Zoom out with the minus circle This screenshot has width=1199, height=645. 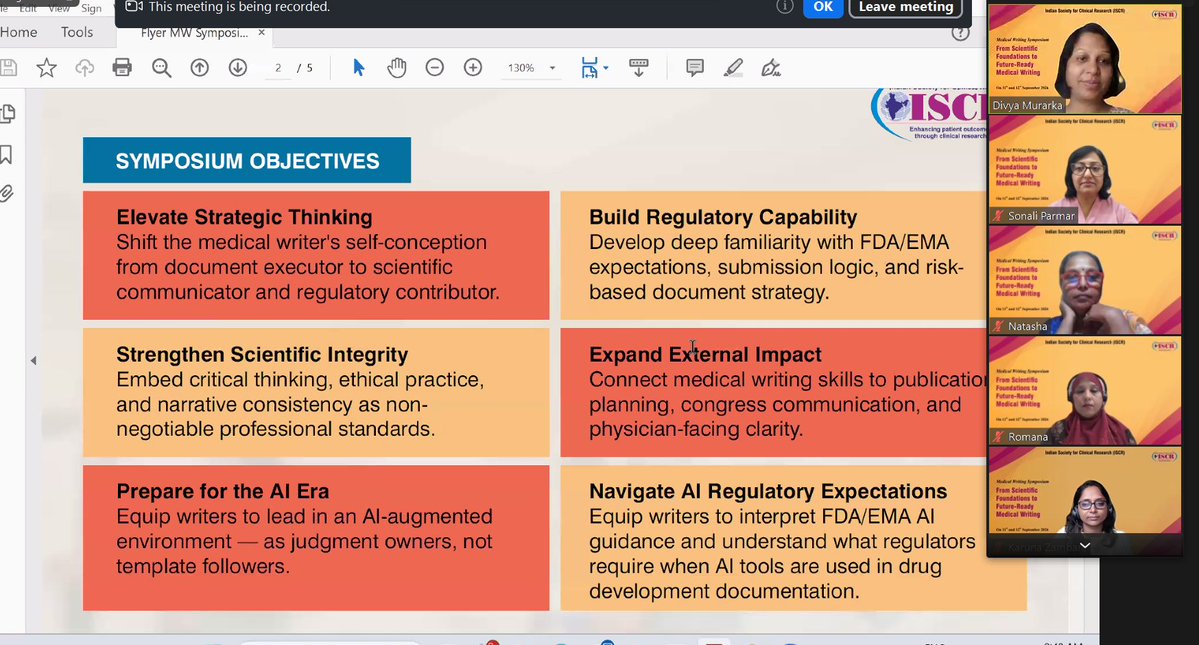tap(434, 68)
